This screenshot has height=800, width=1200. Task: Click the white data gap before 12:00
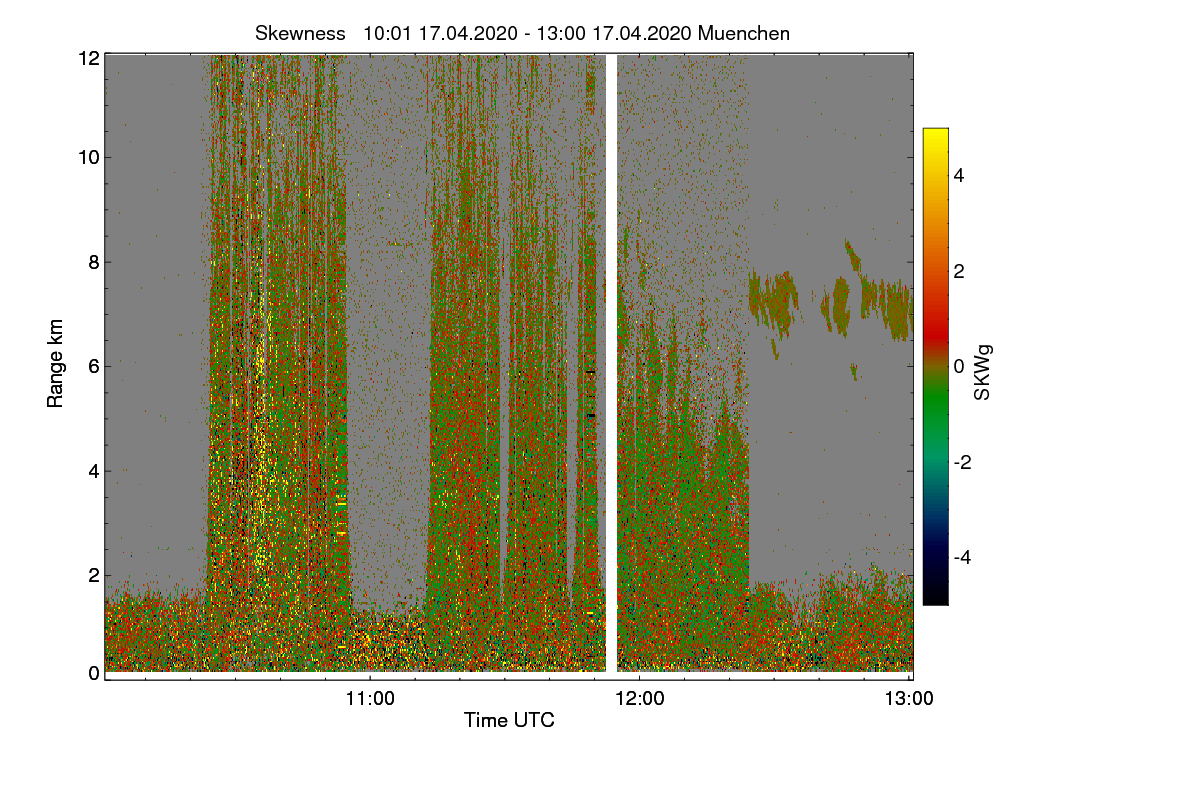click(612, 363)
